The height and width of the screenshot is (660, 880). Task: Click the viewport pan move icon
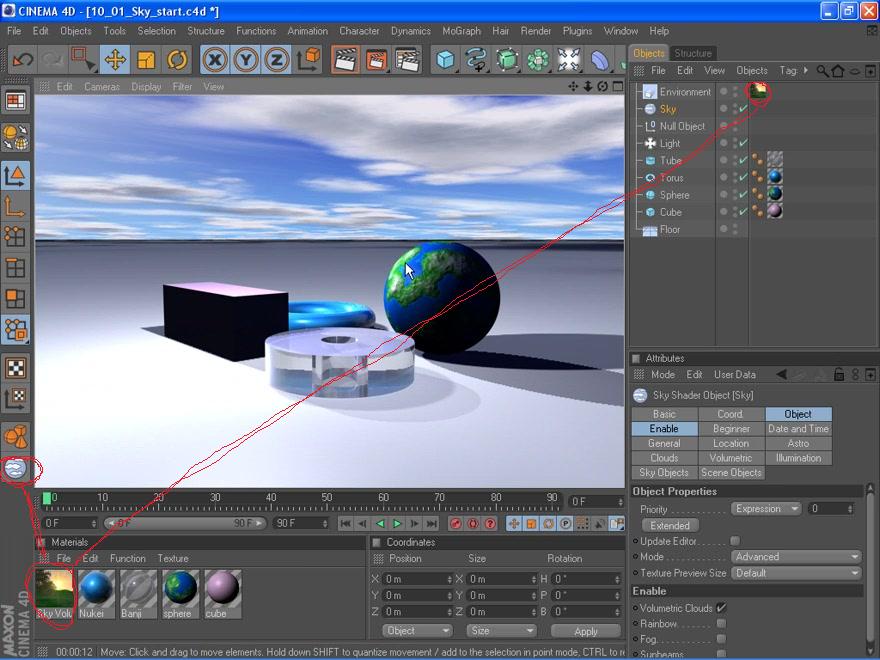pyautogui.click(x=573, y=86)
